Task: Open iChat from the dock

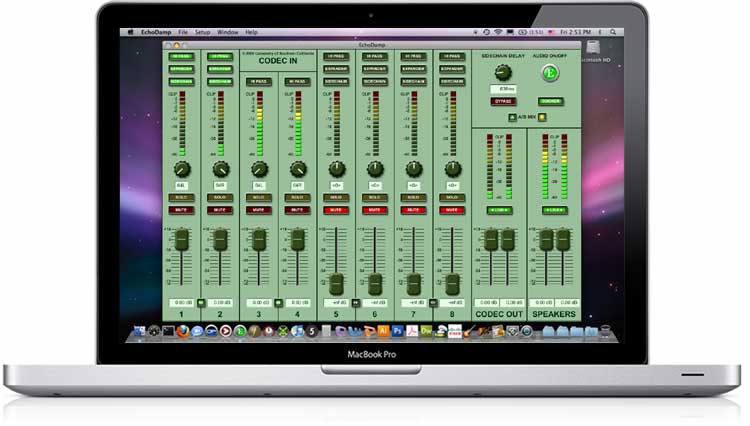Action: [x=197, y=331]
